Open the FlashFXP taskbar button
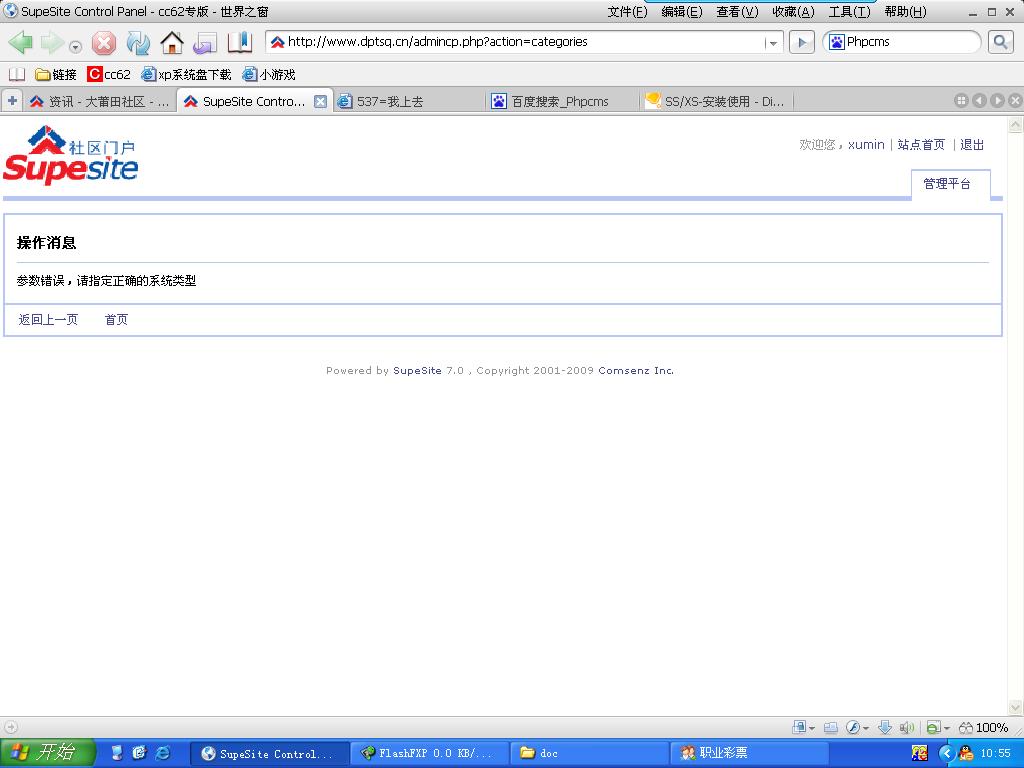The image size is (1024, 768). [428, 754]
